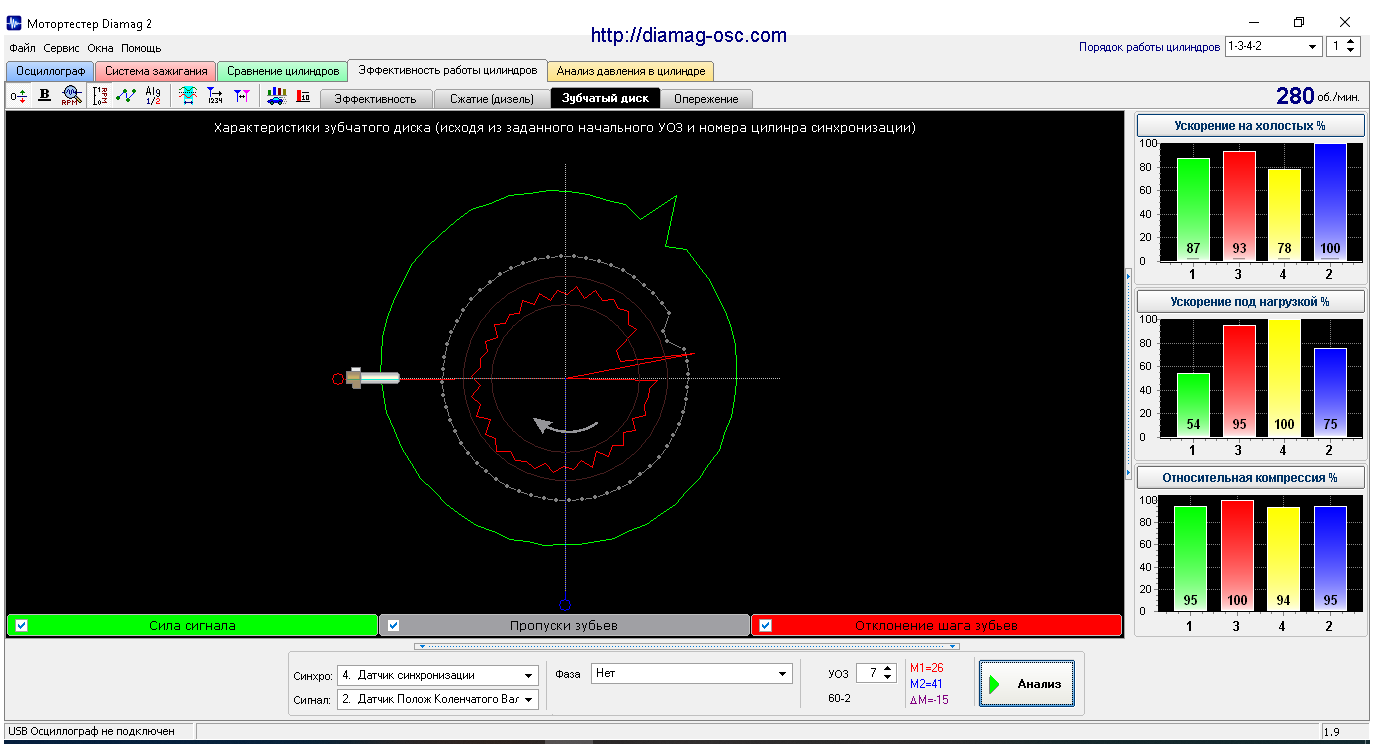The height and width of the screenshot is (744, 1382).
Task: Increase the cylinder number spinner at top right
Action: [x=1351, y=42]
